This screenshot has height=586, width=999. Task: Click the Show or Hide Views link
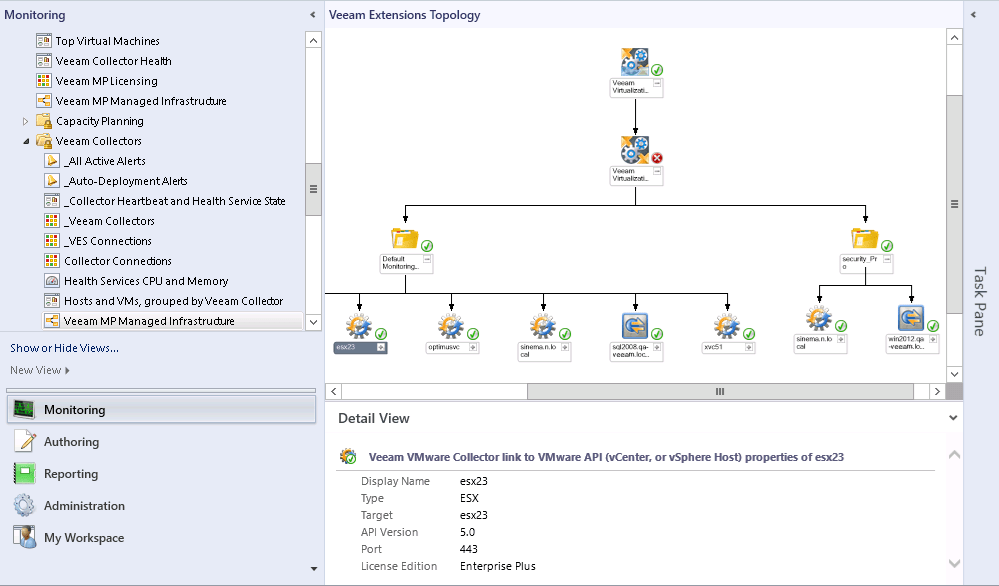pos(64,347)
